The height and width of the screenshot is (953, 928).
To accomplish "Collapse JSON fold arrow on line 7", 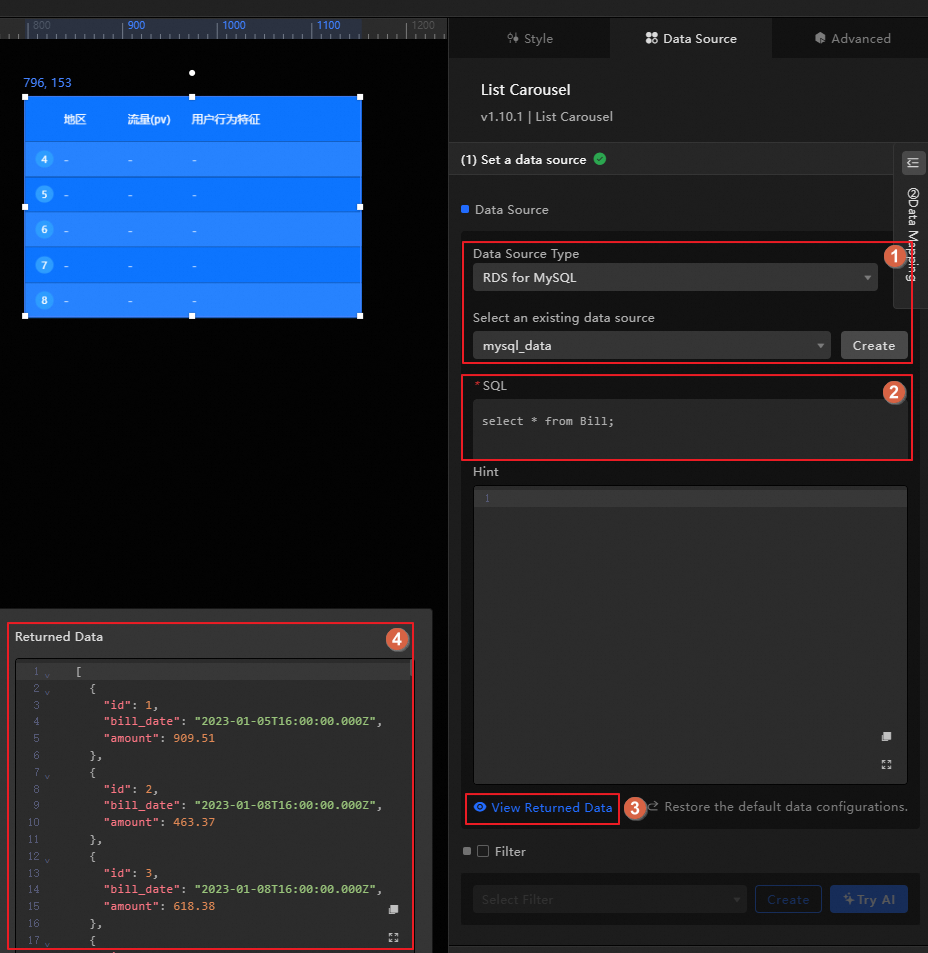I will pyautogui.click(x=47, y=776).
